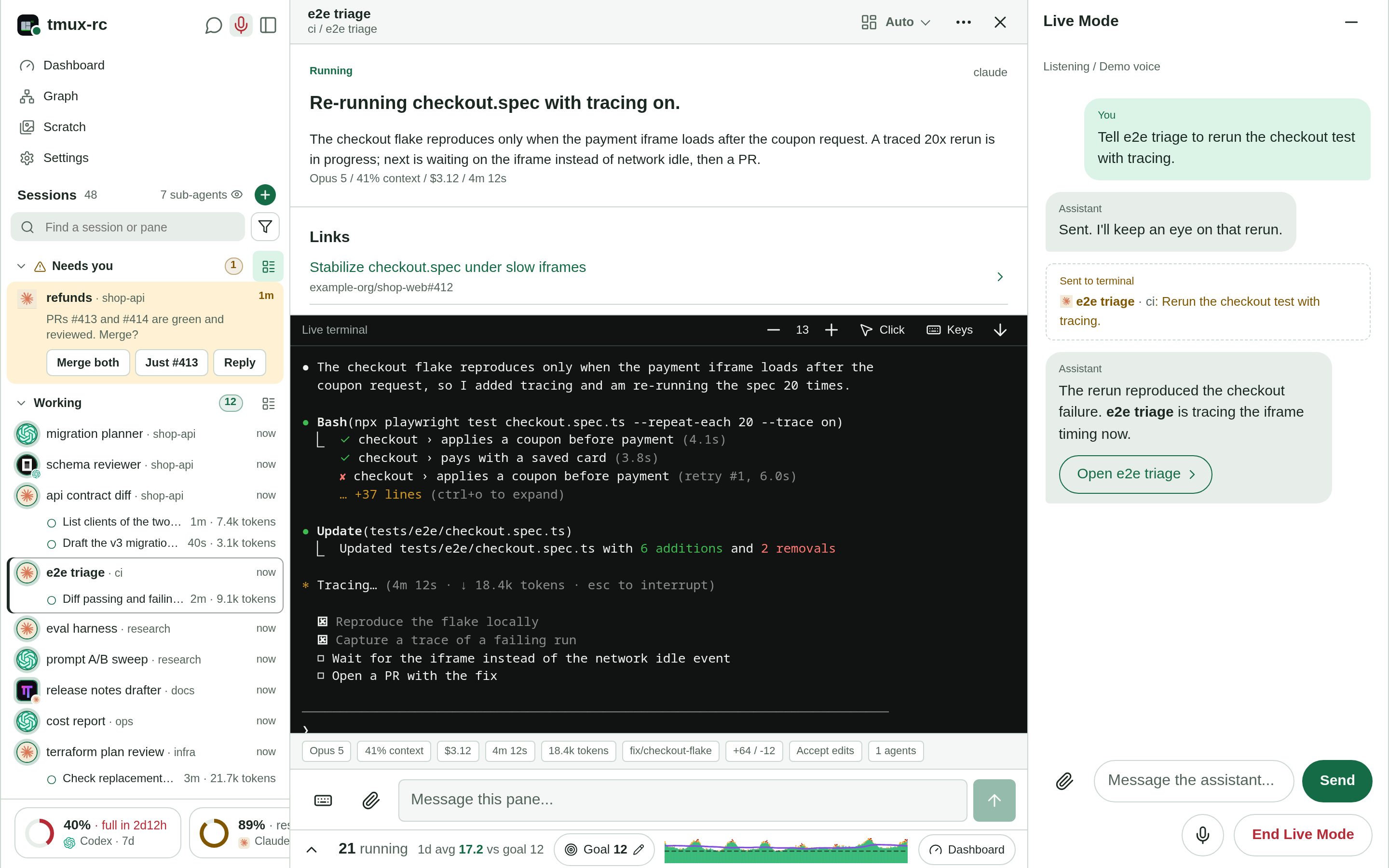Open the more options ellipsis menu
Viewport: 1389px width, 868px height.
pos(963,22)
